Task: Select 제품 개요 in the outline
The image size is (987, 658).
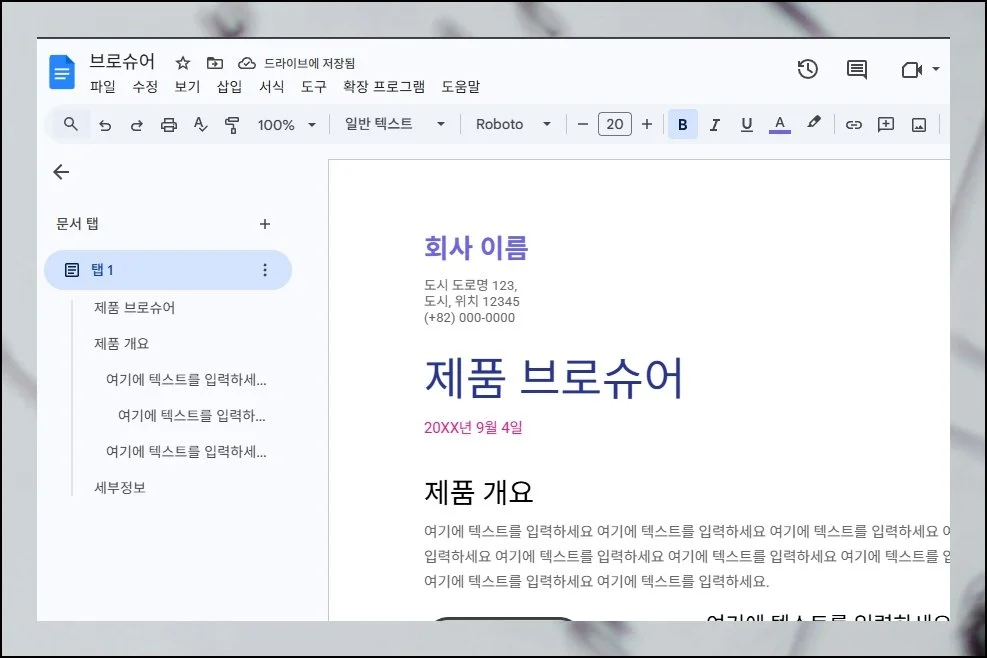Action: [x=120, y=343]
